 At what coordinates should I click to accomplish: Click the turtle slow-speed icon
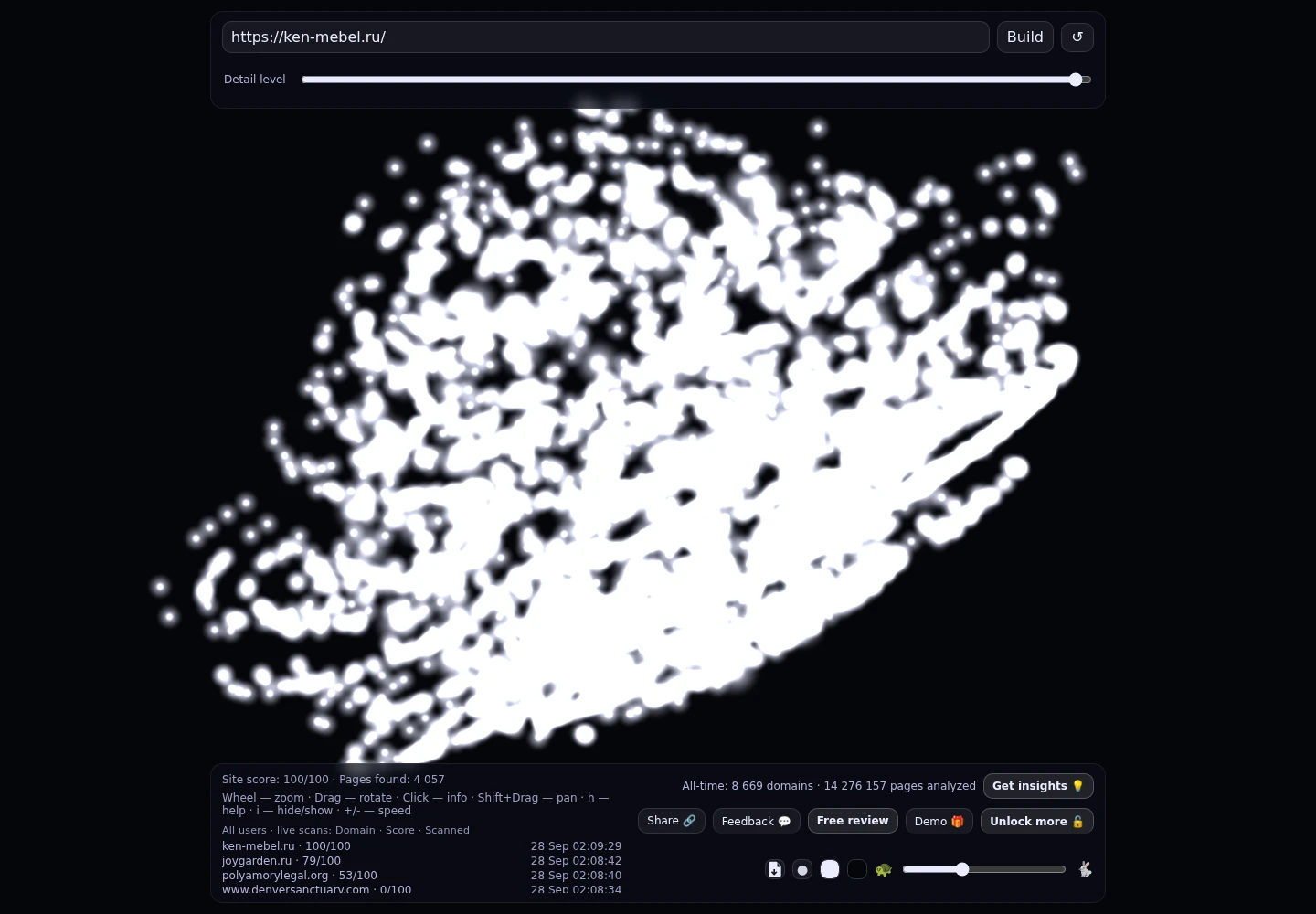pyautogui.click(x=883, y=869)
